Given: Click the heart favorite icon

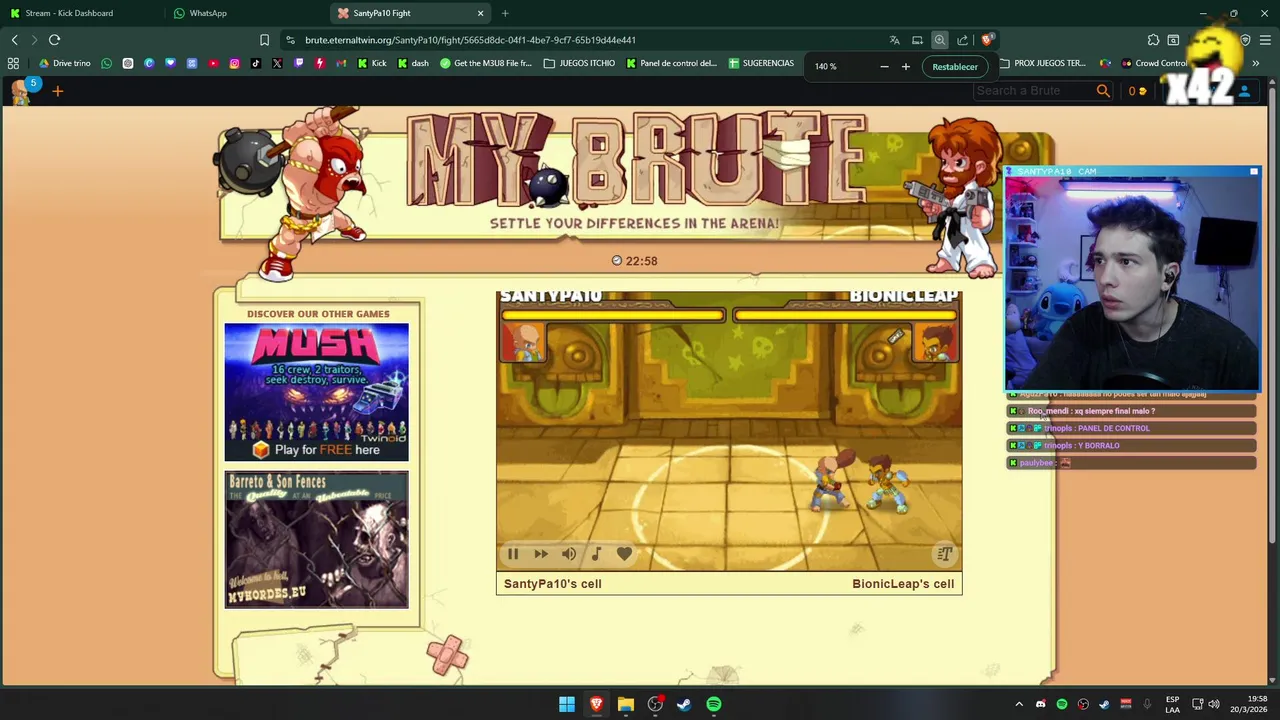Looking at the screenshot, I should 624,554.
